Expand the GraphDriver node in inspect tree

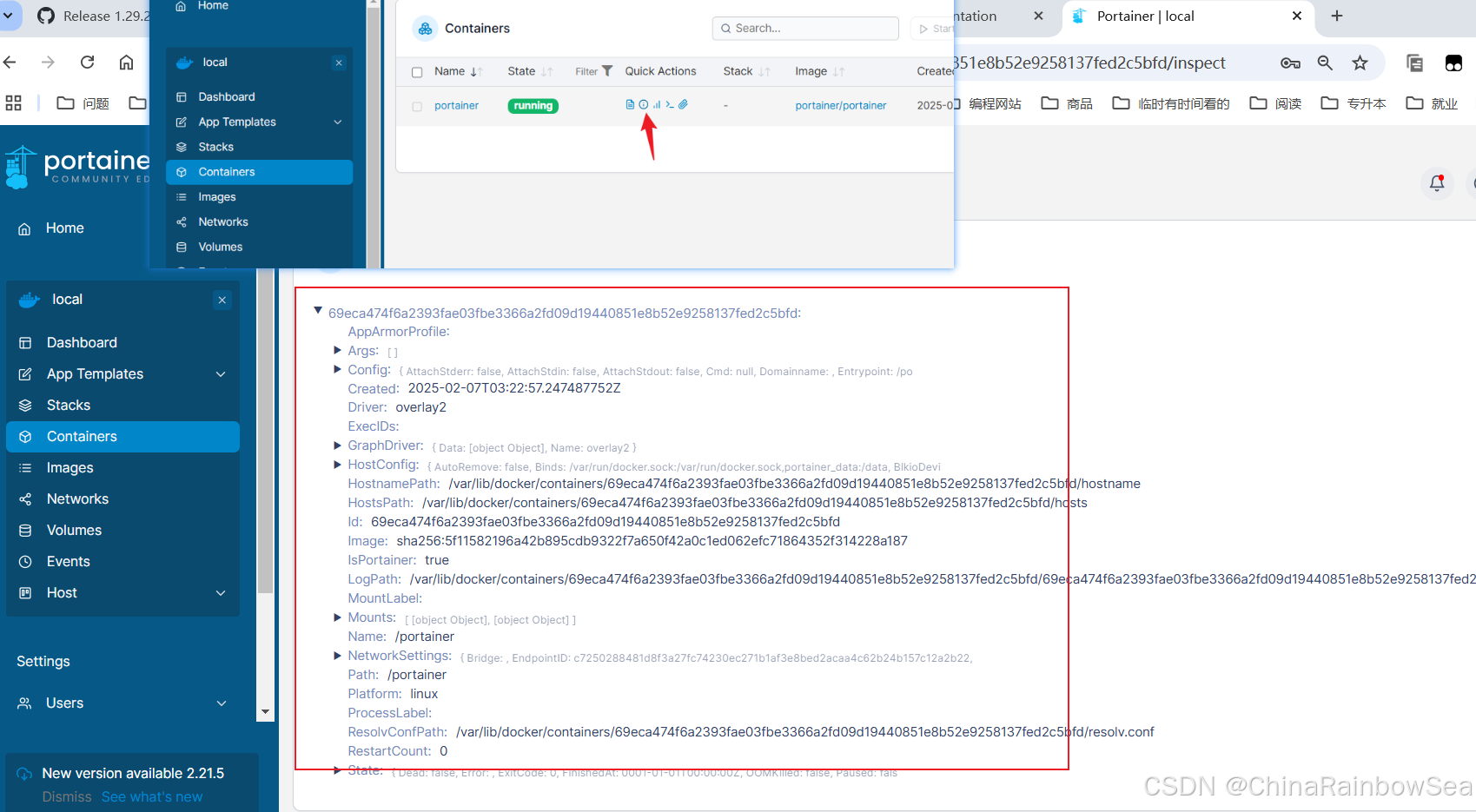click(x=337, y=446)
